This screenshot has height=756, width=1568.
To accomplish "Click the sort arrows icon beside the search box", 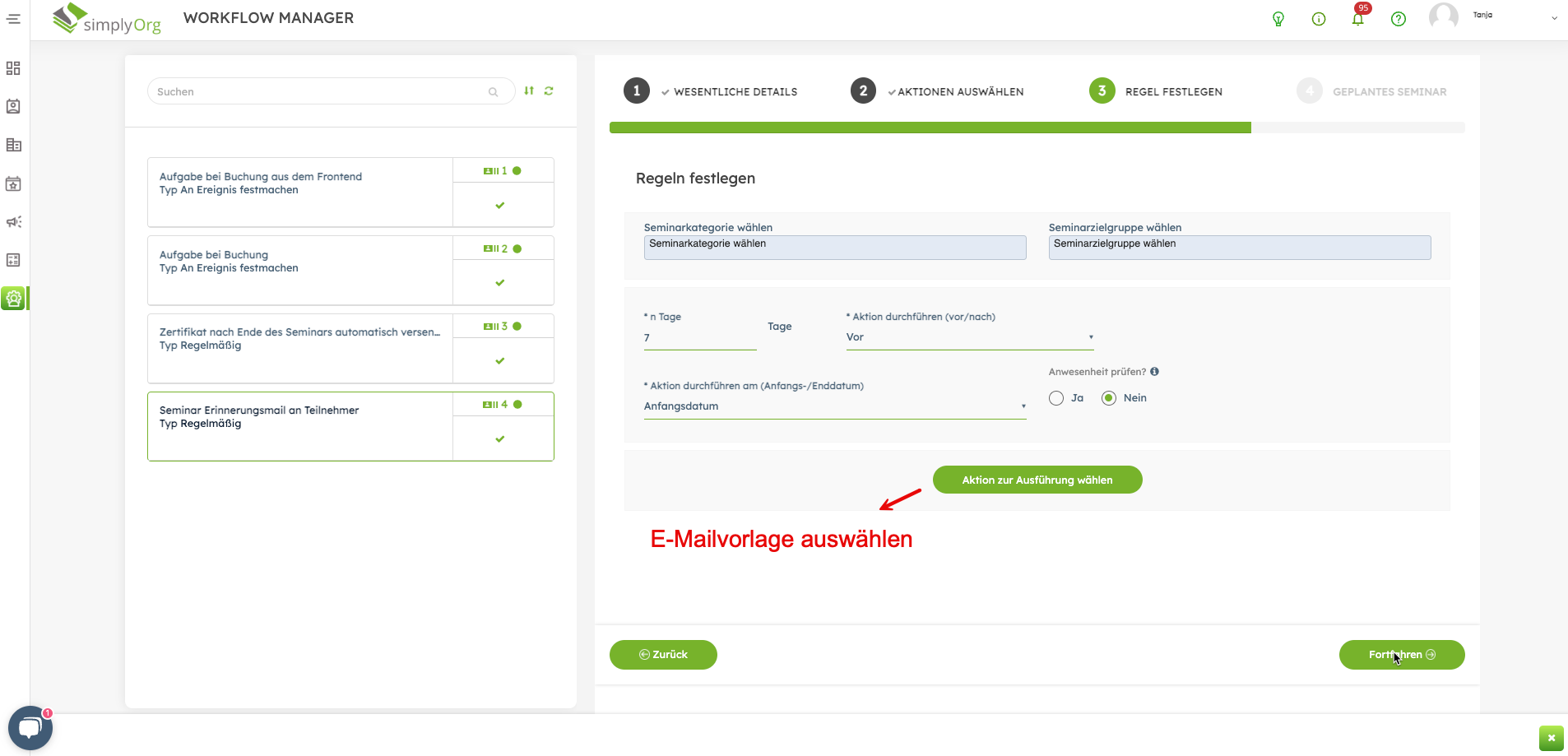I will [x=529, y=91].
